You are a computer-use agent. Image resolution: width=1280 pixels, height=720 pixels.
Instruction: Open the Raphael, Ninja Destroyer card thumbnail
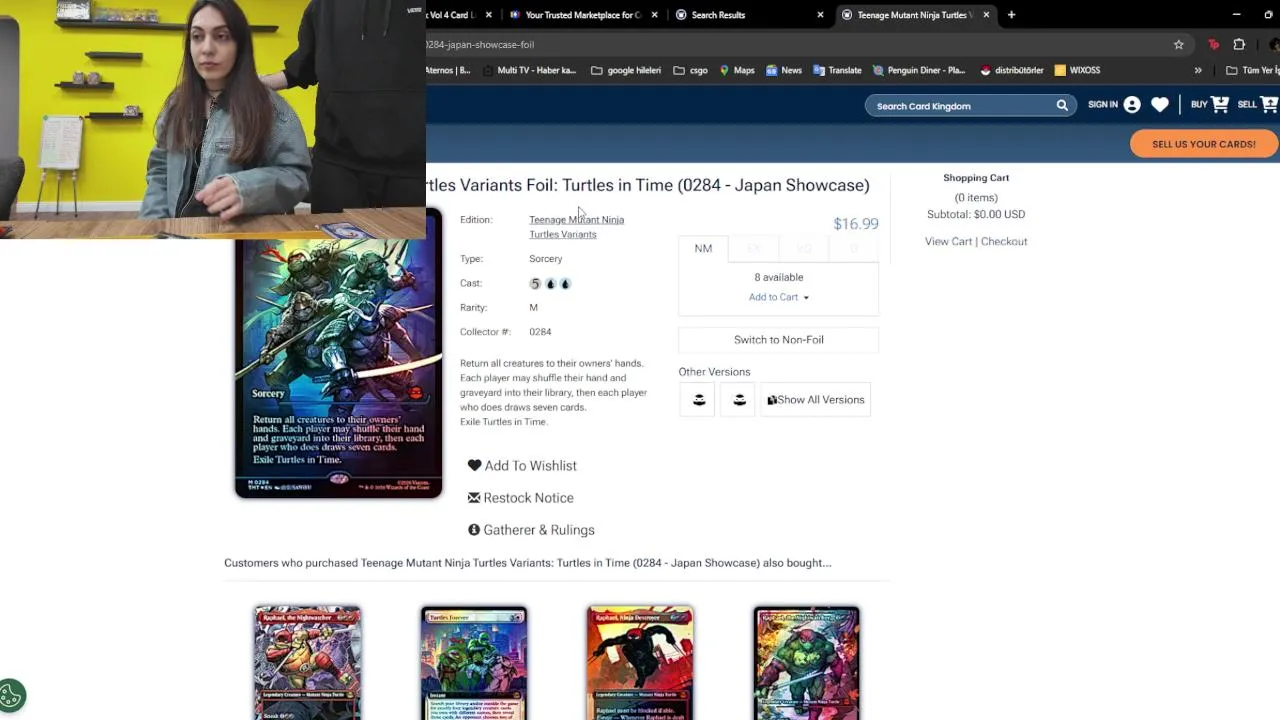(x=640, y=662)
